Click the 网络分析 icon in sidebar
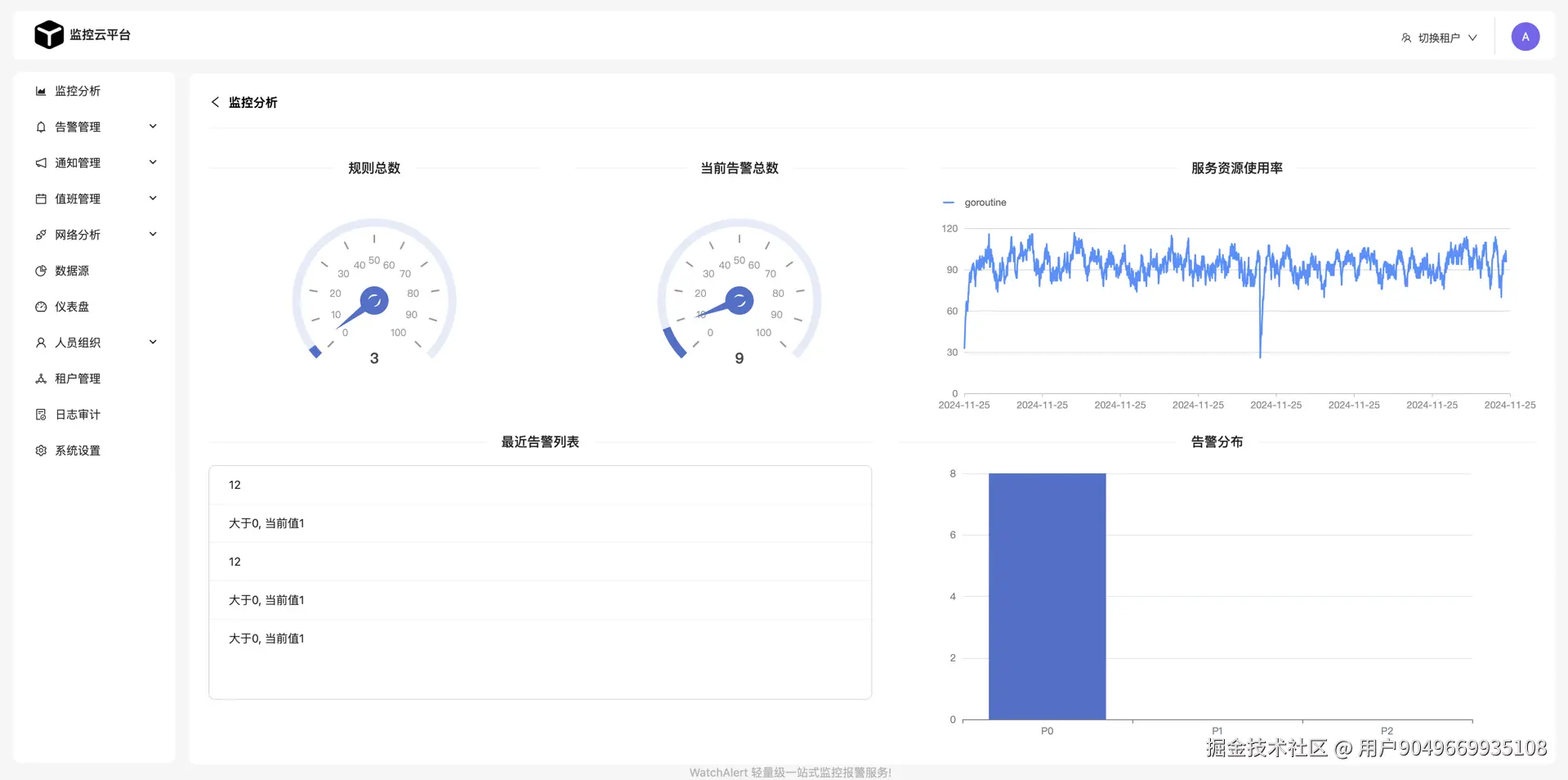This screenshot has height=780, width=1568. tap(41, 235)
